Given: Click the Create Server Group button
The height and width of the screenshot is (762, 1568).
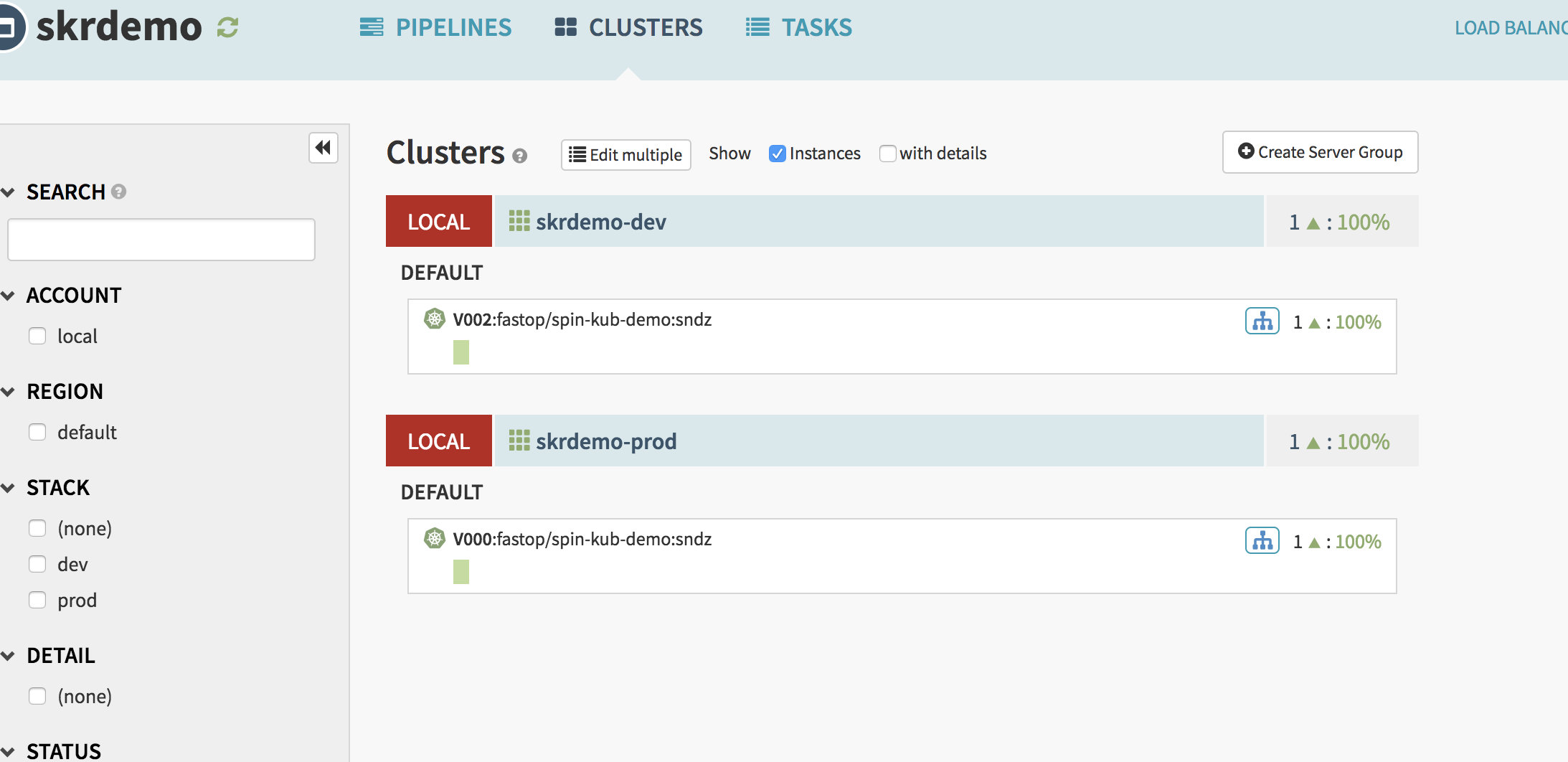Looking at the screenshot, I should point(1320,152).
